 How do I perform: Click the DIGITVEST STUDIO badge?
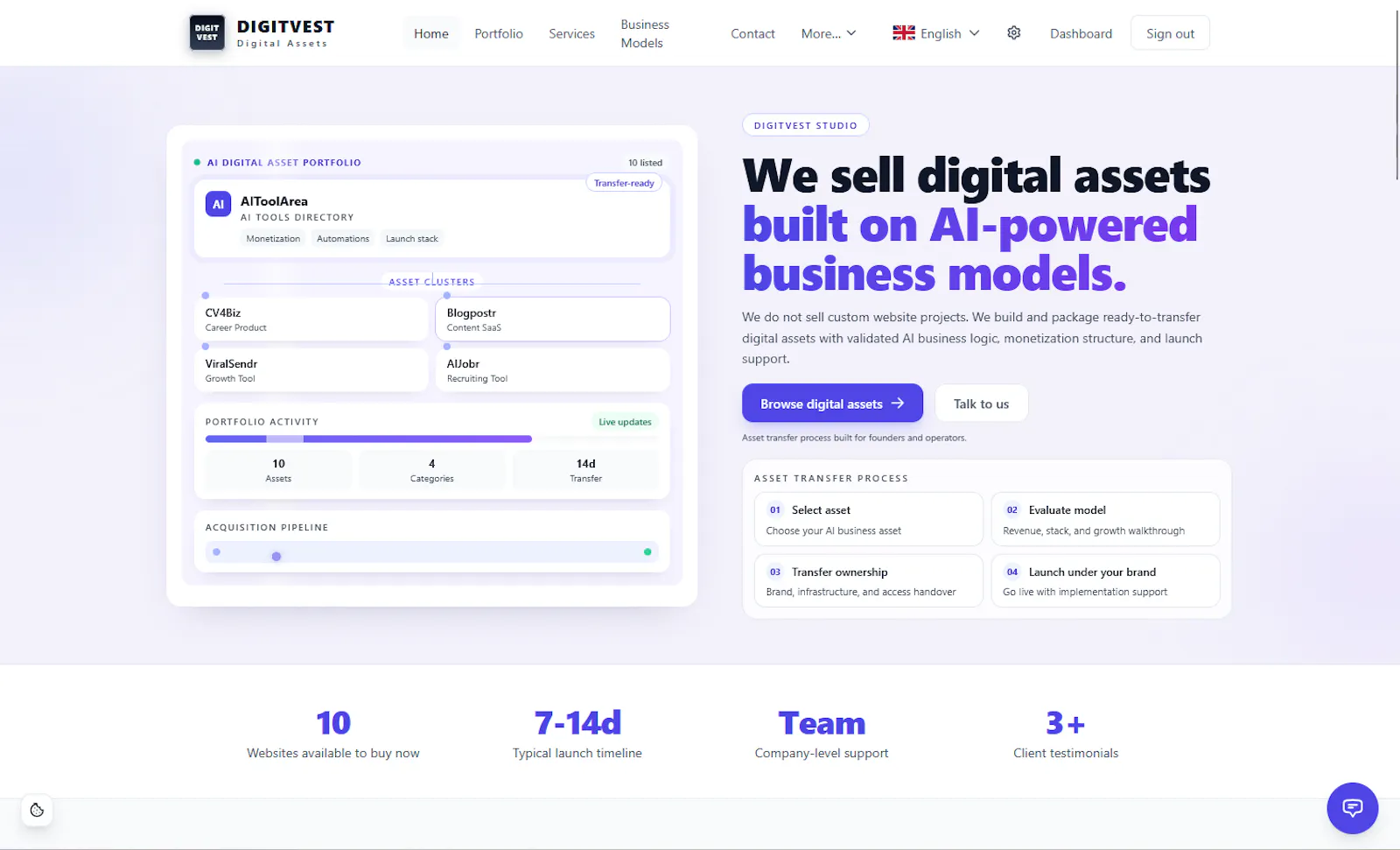[x=806, y=125]
